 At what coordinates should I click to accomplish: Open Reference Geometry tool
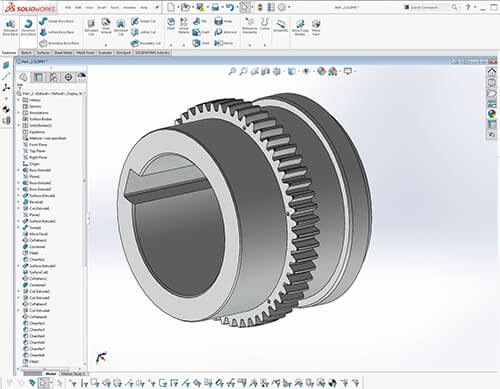[x=249, y=26]
